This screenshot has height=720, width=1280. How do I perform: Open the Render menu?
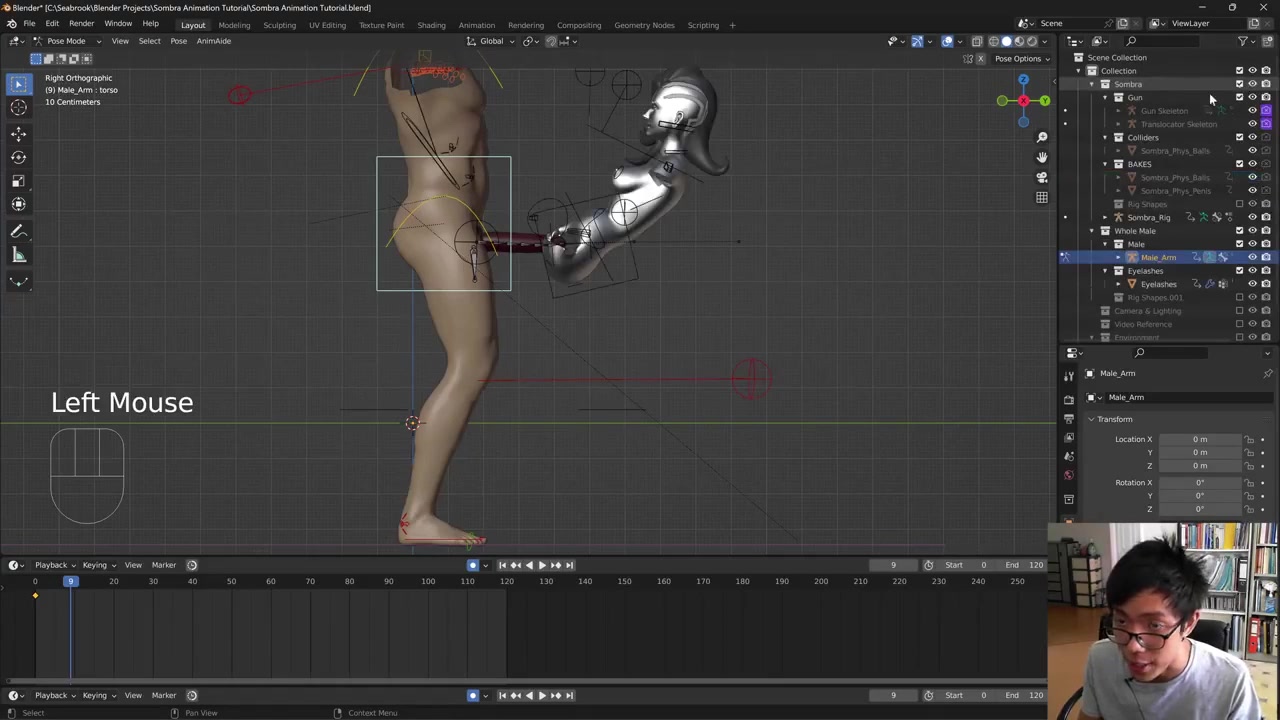pos(81,23)
